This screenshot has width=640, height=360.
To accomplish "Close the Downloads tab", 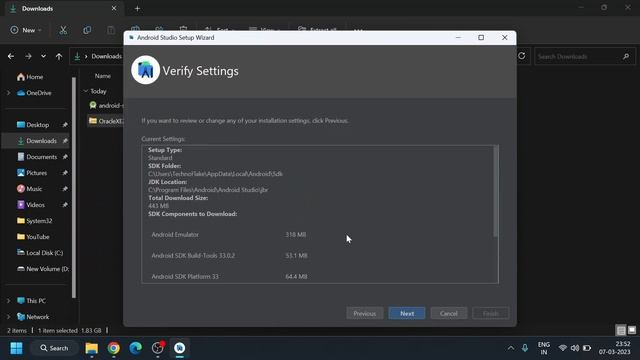I will [x=114, y=8].
